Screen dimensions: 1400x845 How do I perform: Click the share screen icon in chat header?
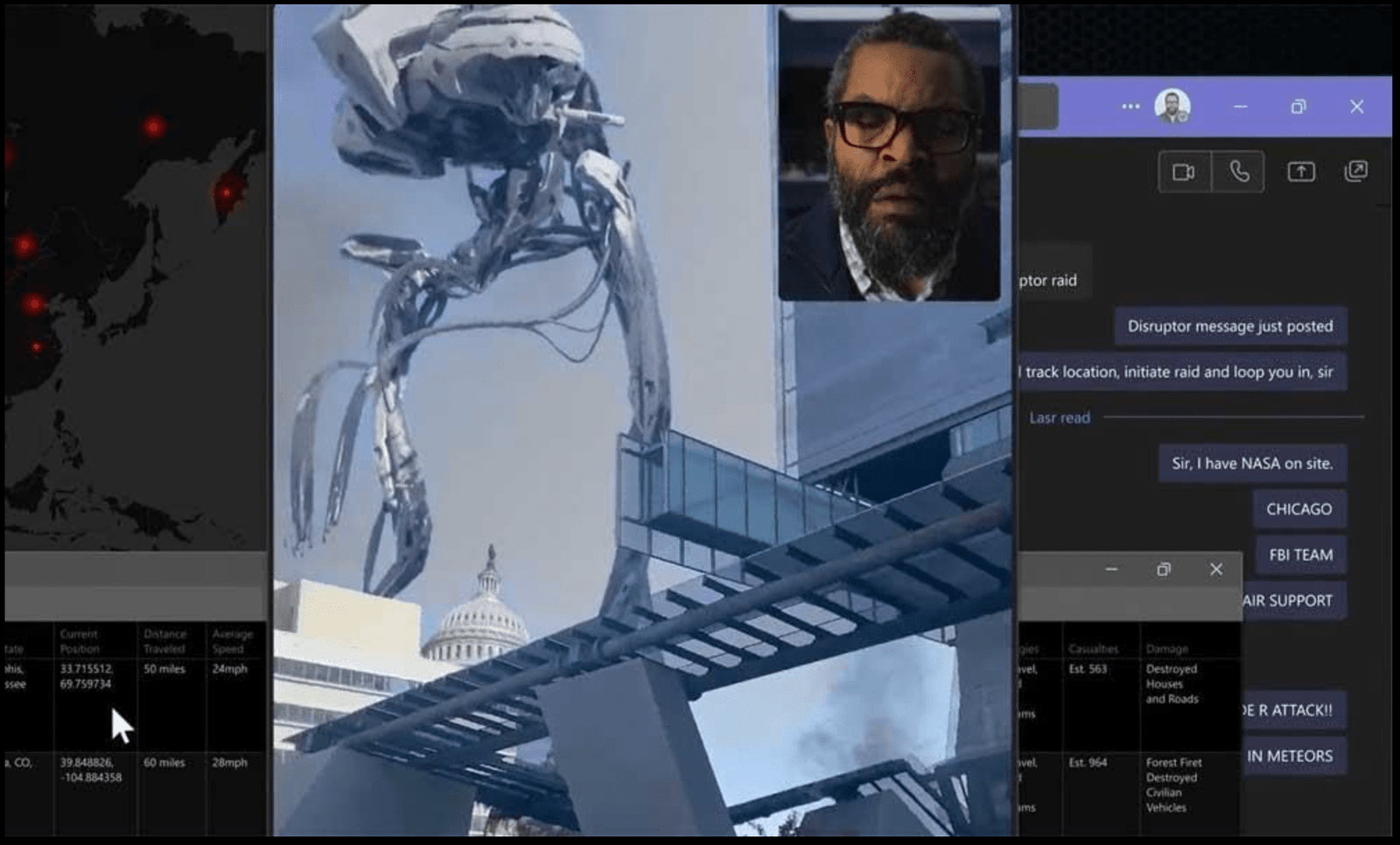(x=1301, y=172)
